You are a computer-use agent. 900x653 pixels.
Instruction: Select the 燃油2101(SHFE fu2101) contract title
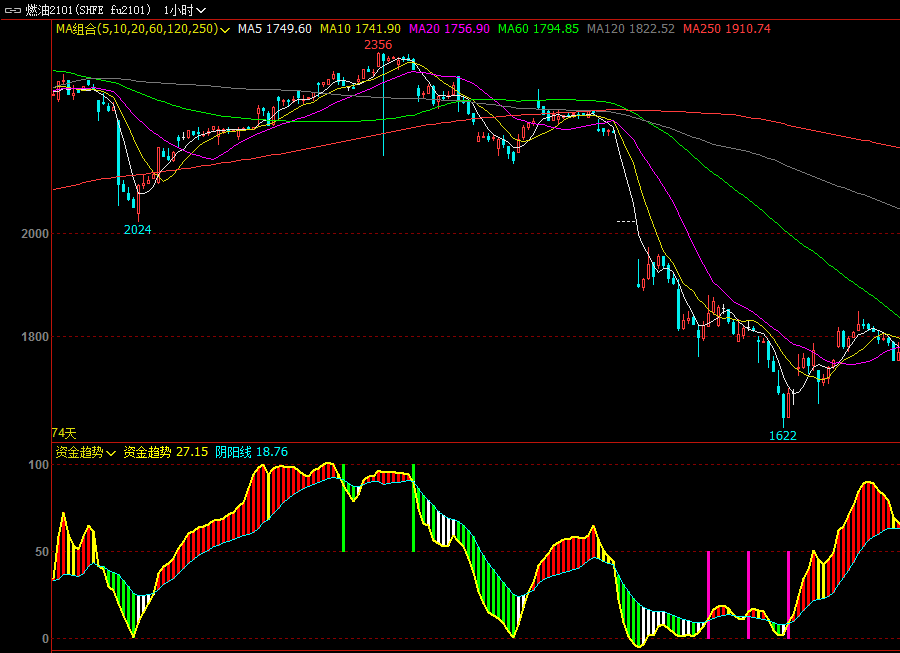(89, 10)
